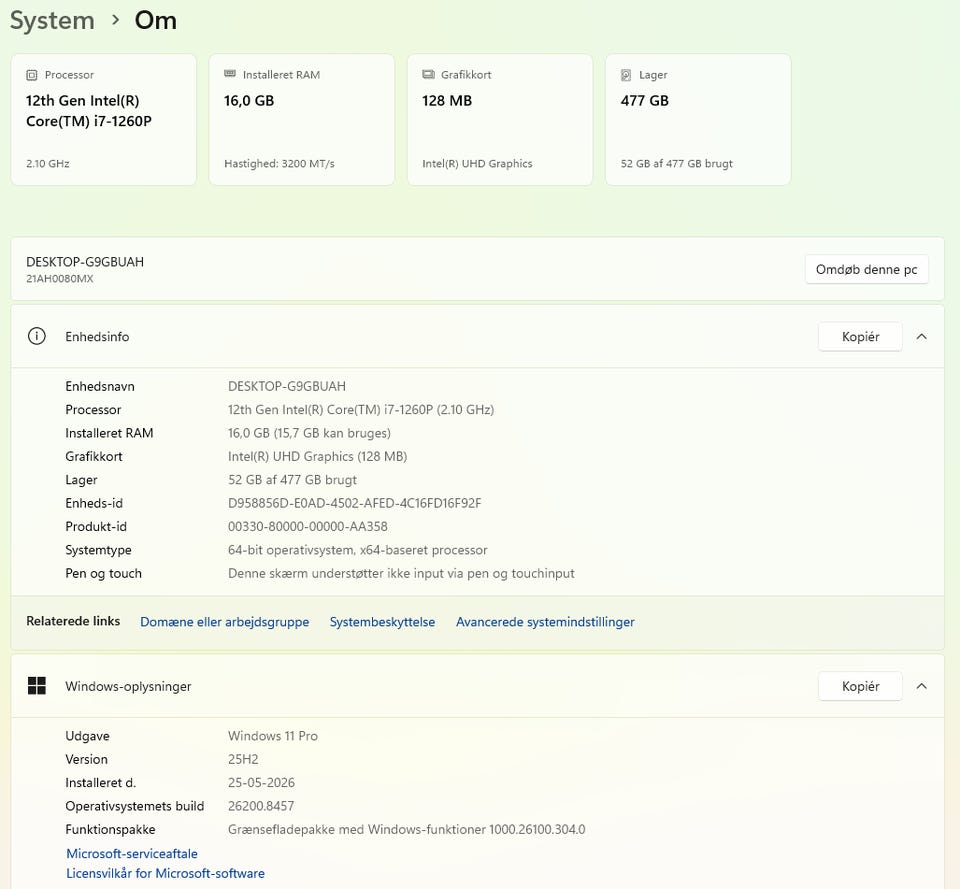Viewport: 960px width, 889px height.
Task: Click Grafikkort value Intel(R) UHD Graphics (128 MB)
Action: coord(317,456)
